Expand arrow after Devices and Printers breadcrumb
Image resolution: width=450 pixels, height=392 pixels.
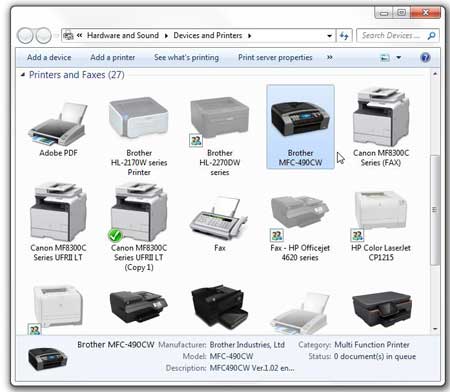coord(249,36)
